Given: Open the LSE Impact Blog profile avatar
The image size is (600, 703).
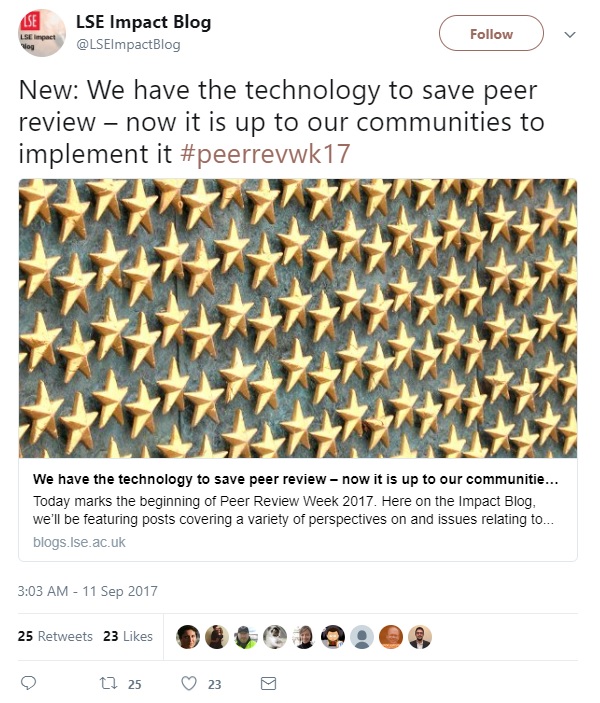Looking at the screenshot, I should (42, 33).
